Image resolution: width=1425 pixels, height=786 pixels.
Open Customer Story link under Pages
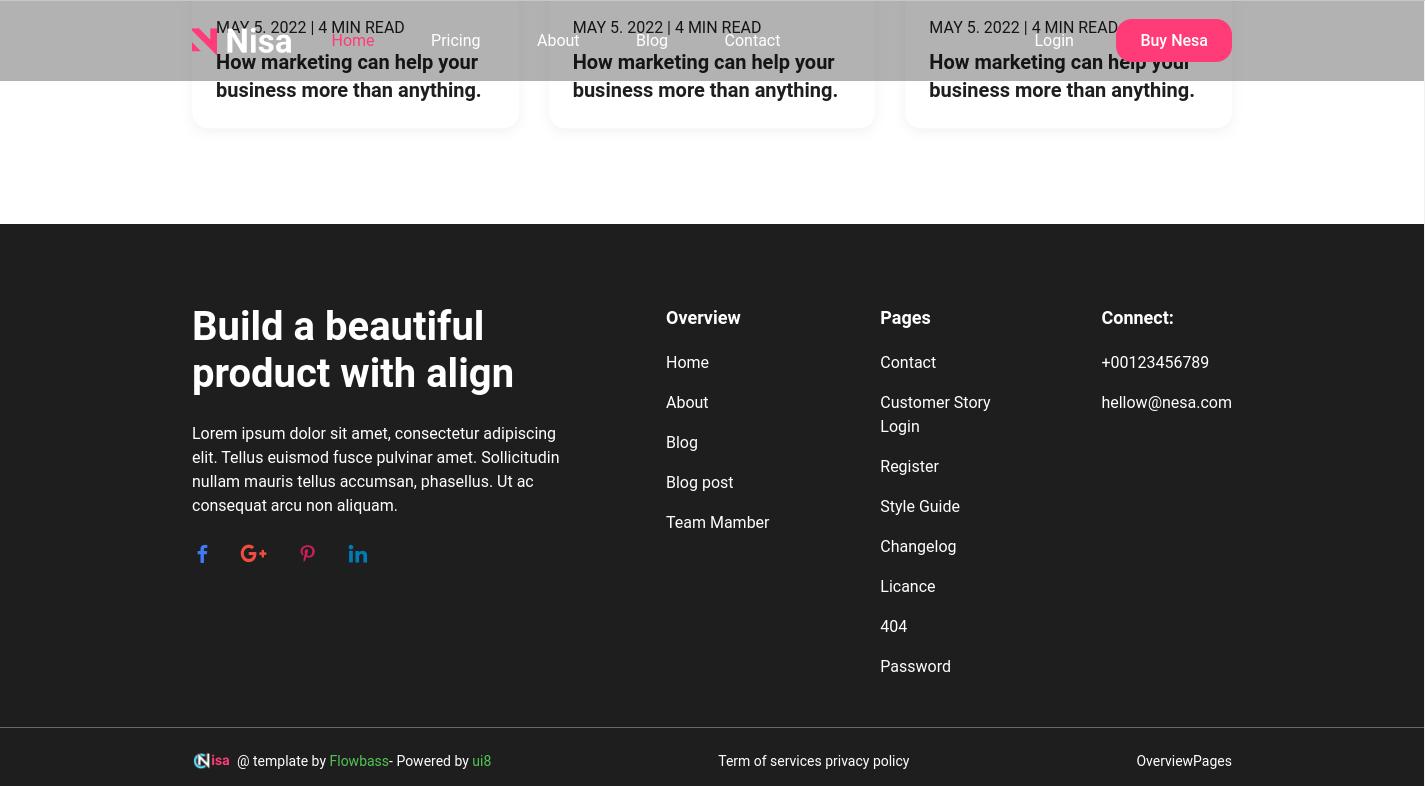pos(935,402)
